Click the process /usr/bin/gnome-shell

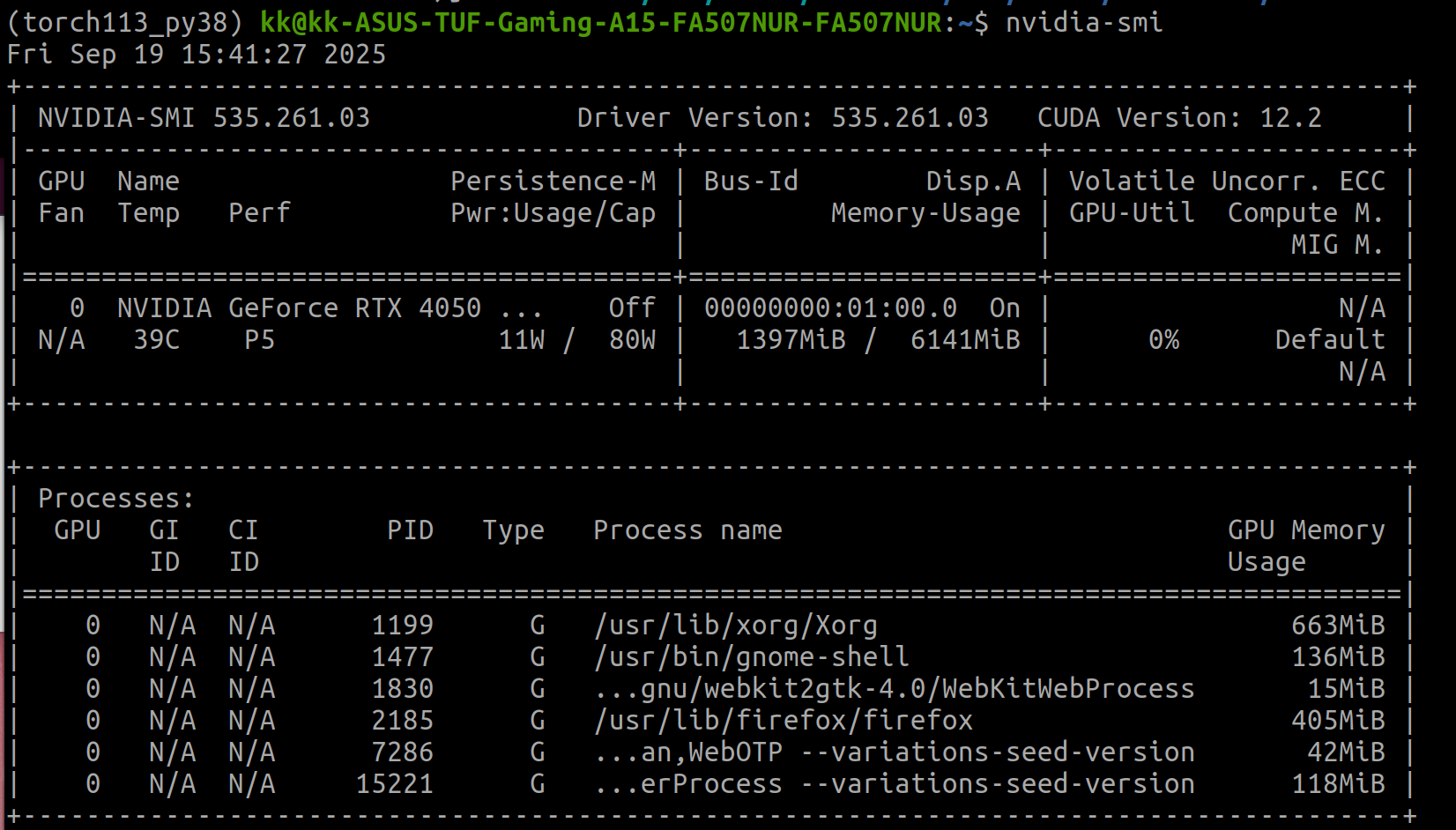751,657
